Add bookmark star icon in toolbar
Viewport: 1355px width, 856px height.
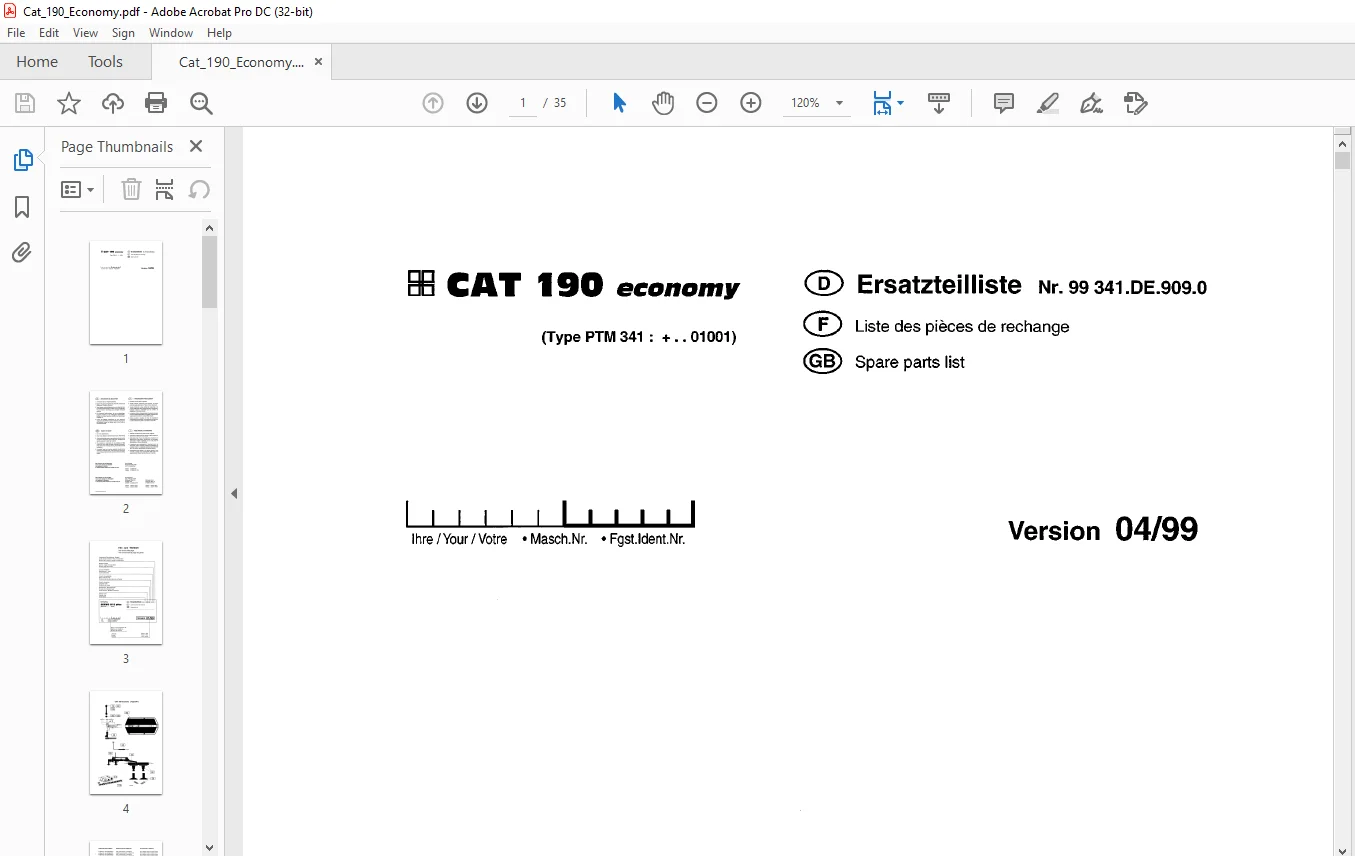[x=68, y=103]
